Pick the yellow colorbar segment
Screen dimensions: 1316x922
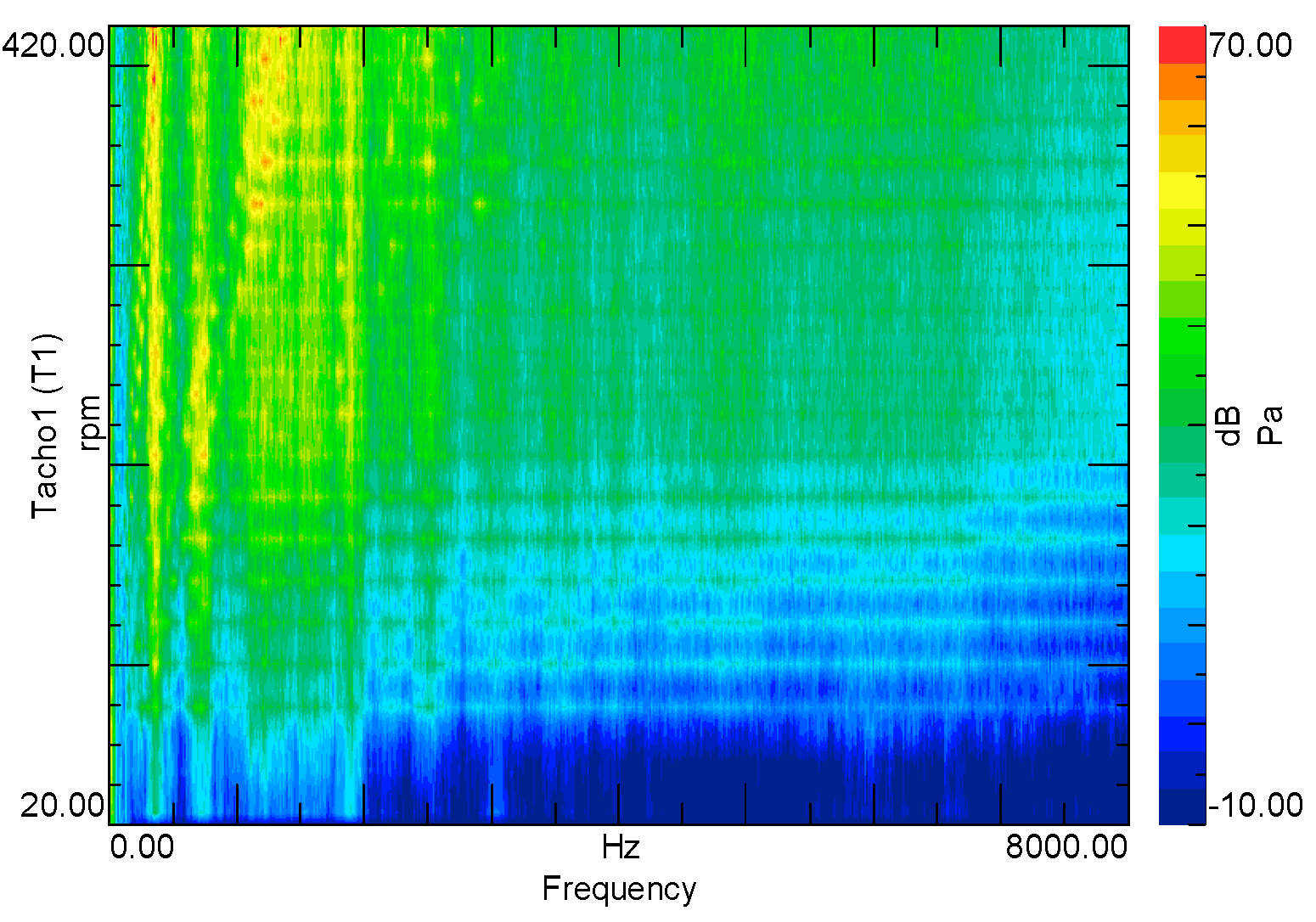tap(1182, 190)
